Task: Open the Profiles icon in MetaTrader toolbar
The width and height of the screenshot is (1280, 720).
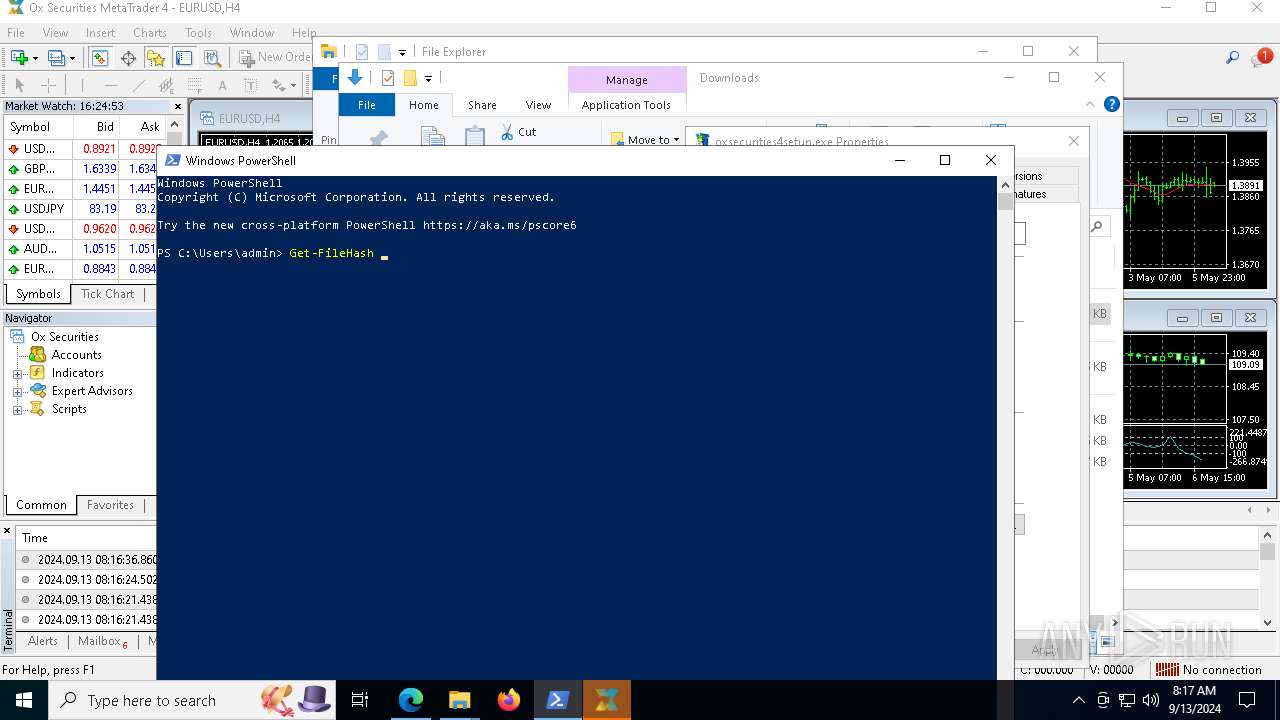Action: click(x=57, y=58)
